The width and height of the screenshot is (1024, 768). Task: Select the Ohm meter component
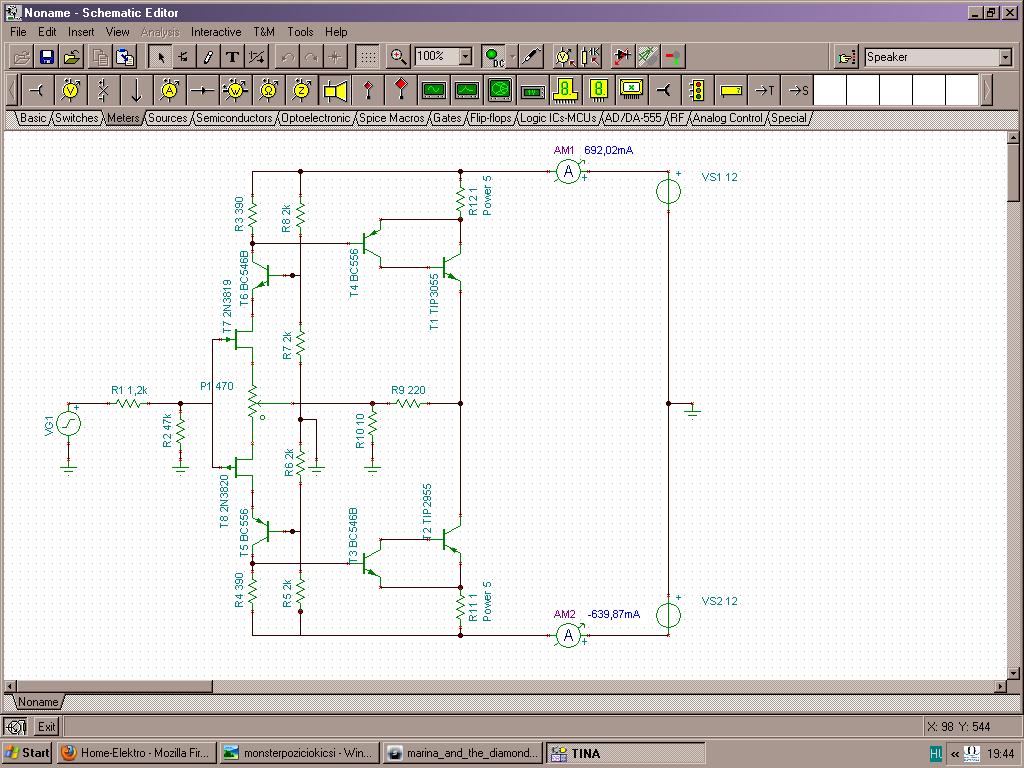(x=268, y=91)
